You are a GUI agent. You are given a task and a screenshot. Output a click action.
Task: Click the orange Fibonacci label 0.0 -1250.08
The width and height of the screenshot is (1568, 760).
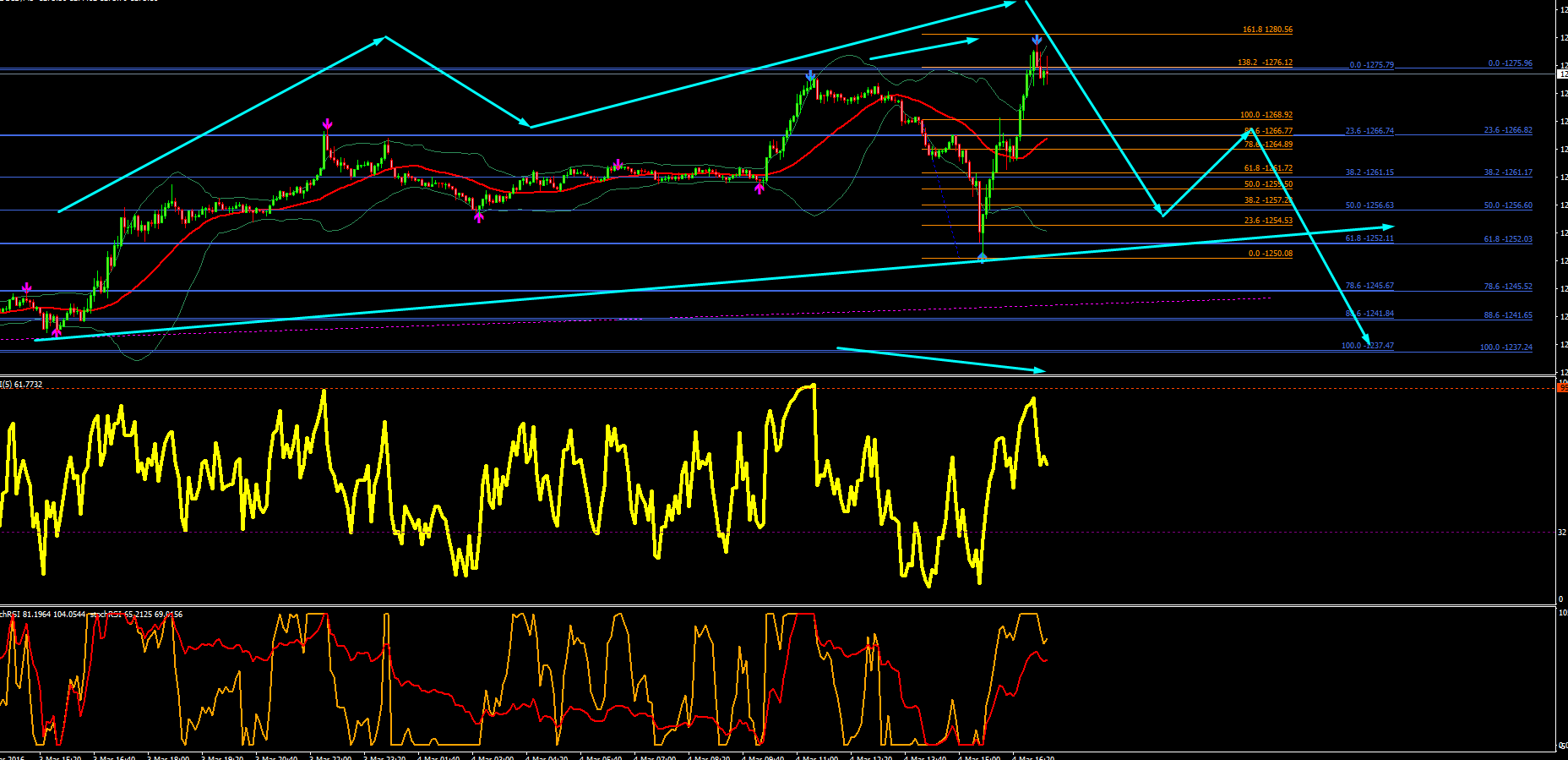click(1271, 254)
